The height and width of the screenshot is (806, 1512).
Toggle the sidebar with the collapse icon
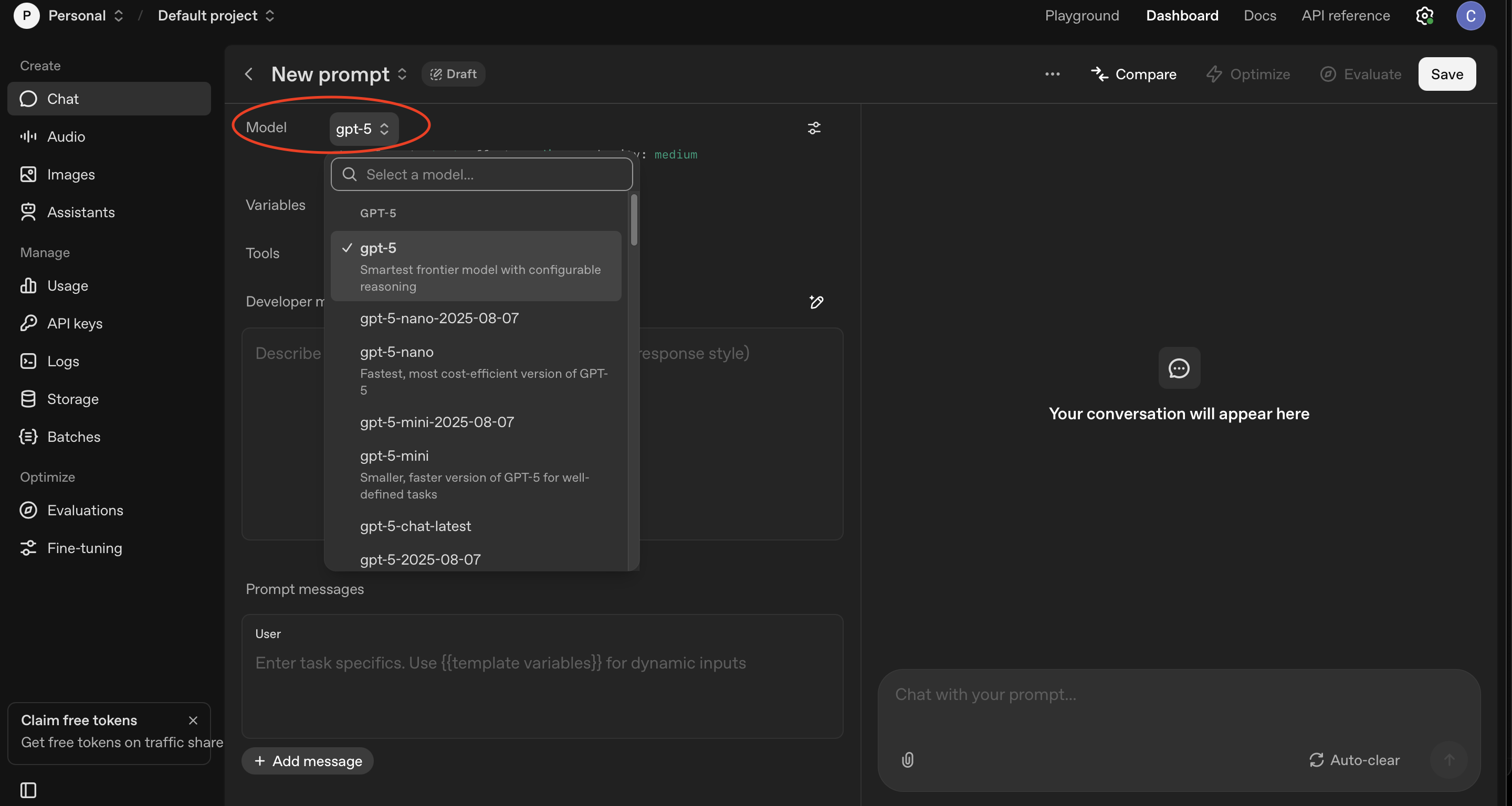pos(28,790)
